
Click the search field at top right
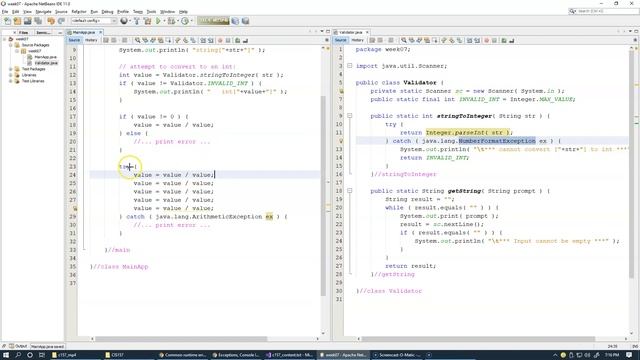click(x=604, y=11)
